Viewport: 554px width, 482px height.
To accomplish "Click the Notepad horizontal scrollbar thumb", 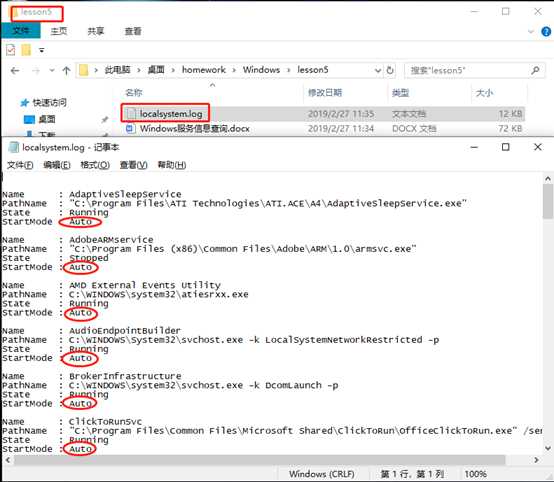I will [x=259, y=460].
